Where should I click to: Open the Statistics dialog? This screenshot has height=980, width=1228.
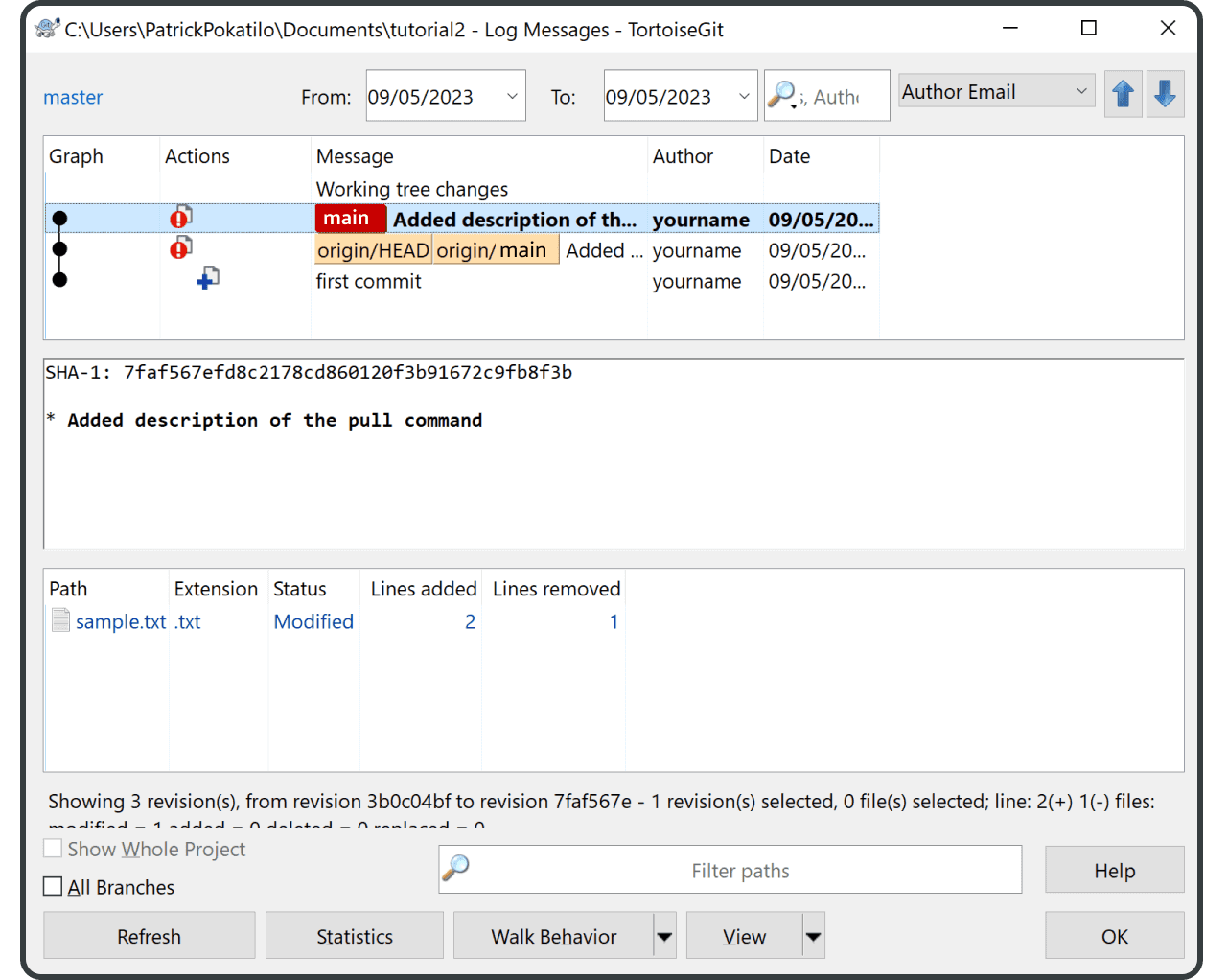click(x=354, y=935)
